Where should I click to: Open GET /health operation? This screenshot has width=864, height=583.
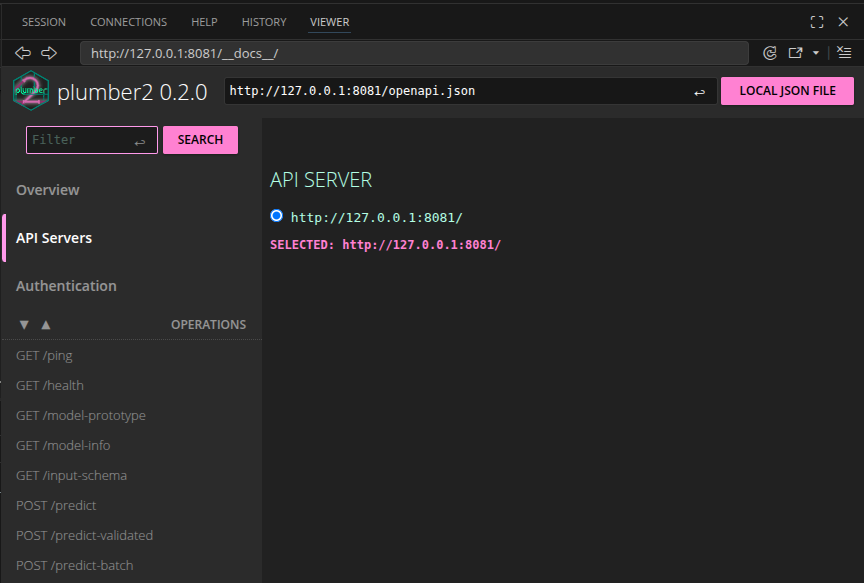[x=50, y=386]
